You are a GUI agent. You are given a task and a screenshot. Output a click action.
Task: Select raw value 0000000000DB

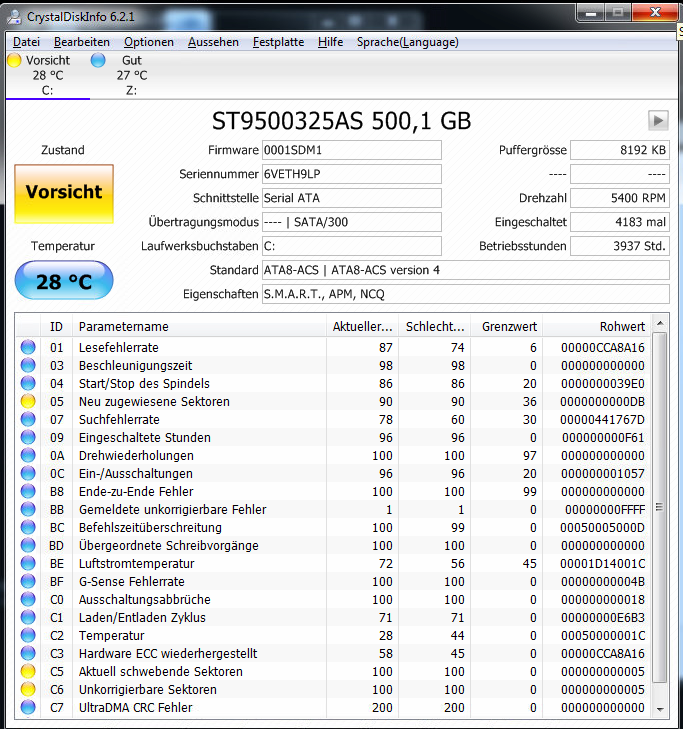(x=602, y=401)
